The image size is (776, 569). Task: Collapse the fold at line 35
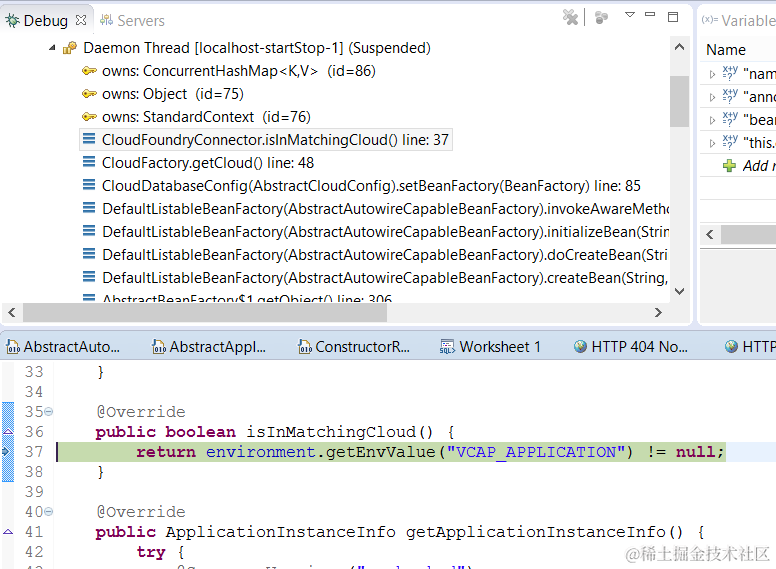coord(48,412)
